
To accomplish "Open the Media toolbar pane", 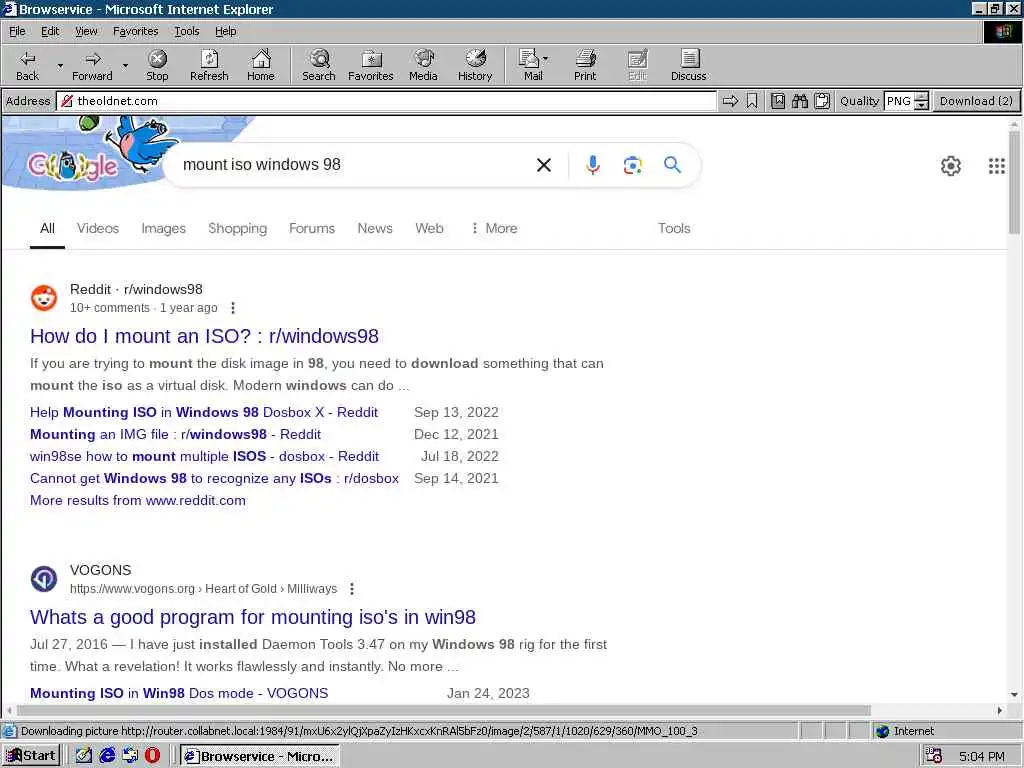I will [423, 65].
